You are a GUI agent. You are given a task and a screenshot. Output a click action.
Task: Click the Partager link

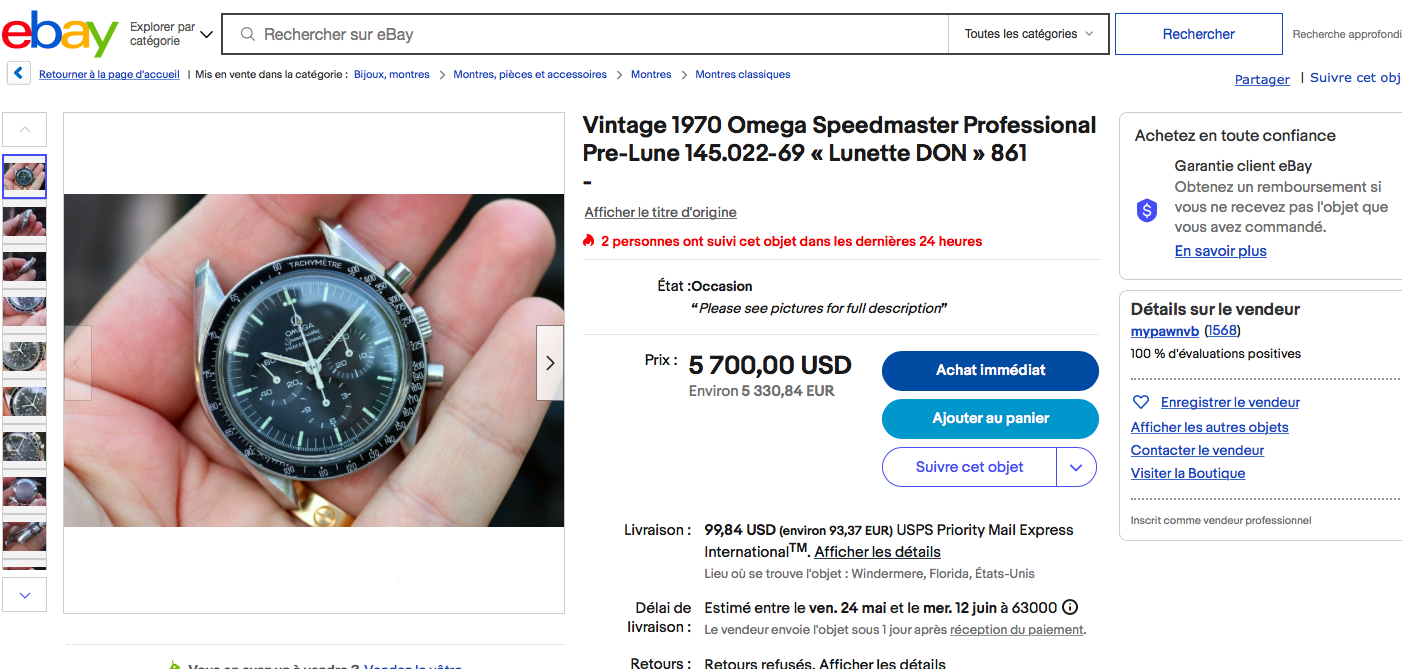(1262, 79)
